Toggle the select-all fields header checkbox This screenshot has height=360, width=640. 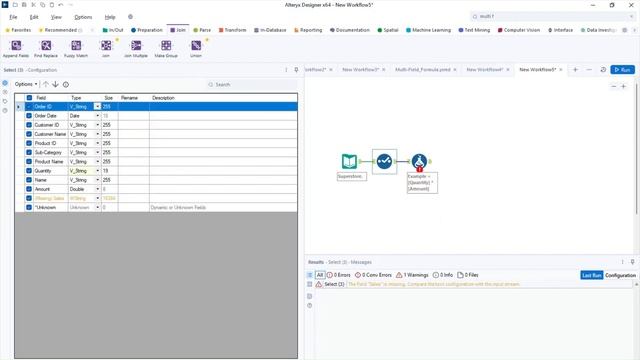point(29,98)
